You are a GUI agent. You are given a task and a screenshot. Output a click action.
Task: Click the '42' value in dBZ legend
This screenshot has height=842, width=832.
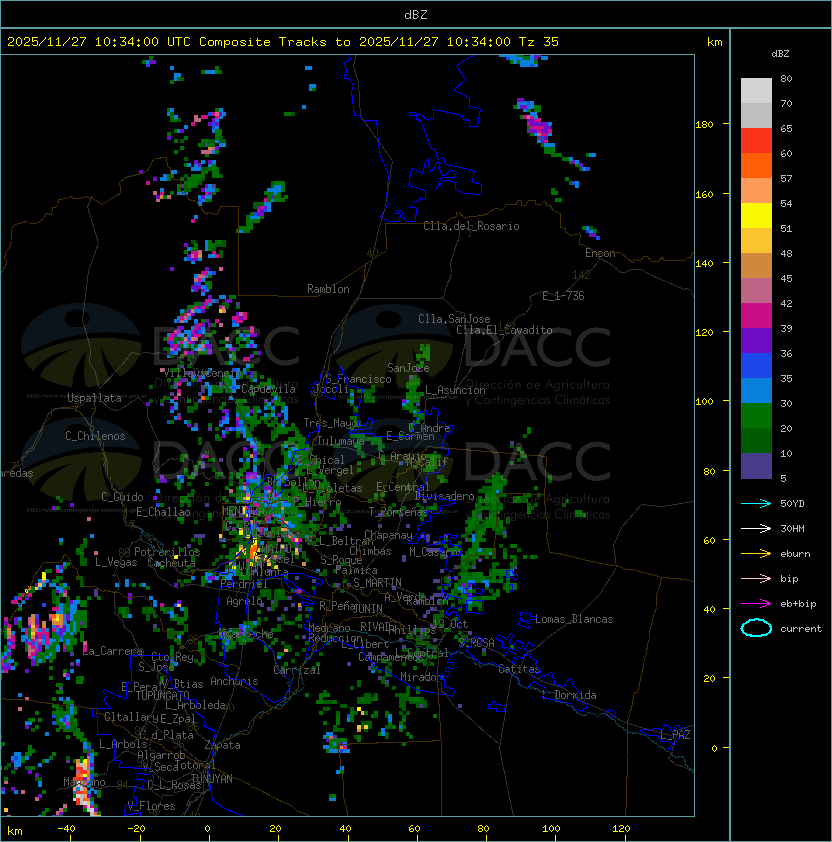(x=786, y=303)
